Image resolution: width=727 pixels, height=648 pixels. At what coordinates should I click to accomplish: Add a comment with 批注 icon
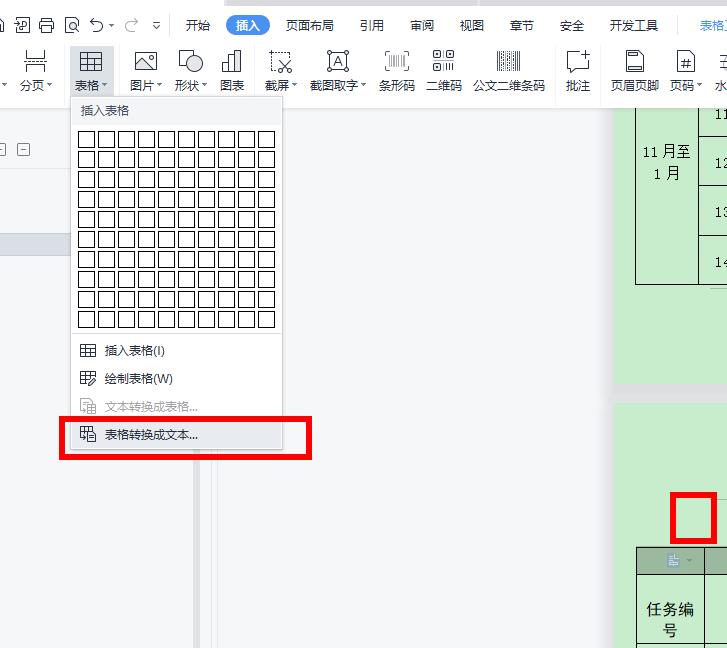[578, 61]
